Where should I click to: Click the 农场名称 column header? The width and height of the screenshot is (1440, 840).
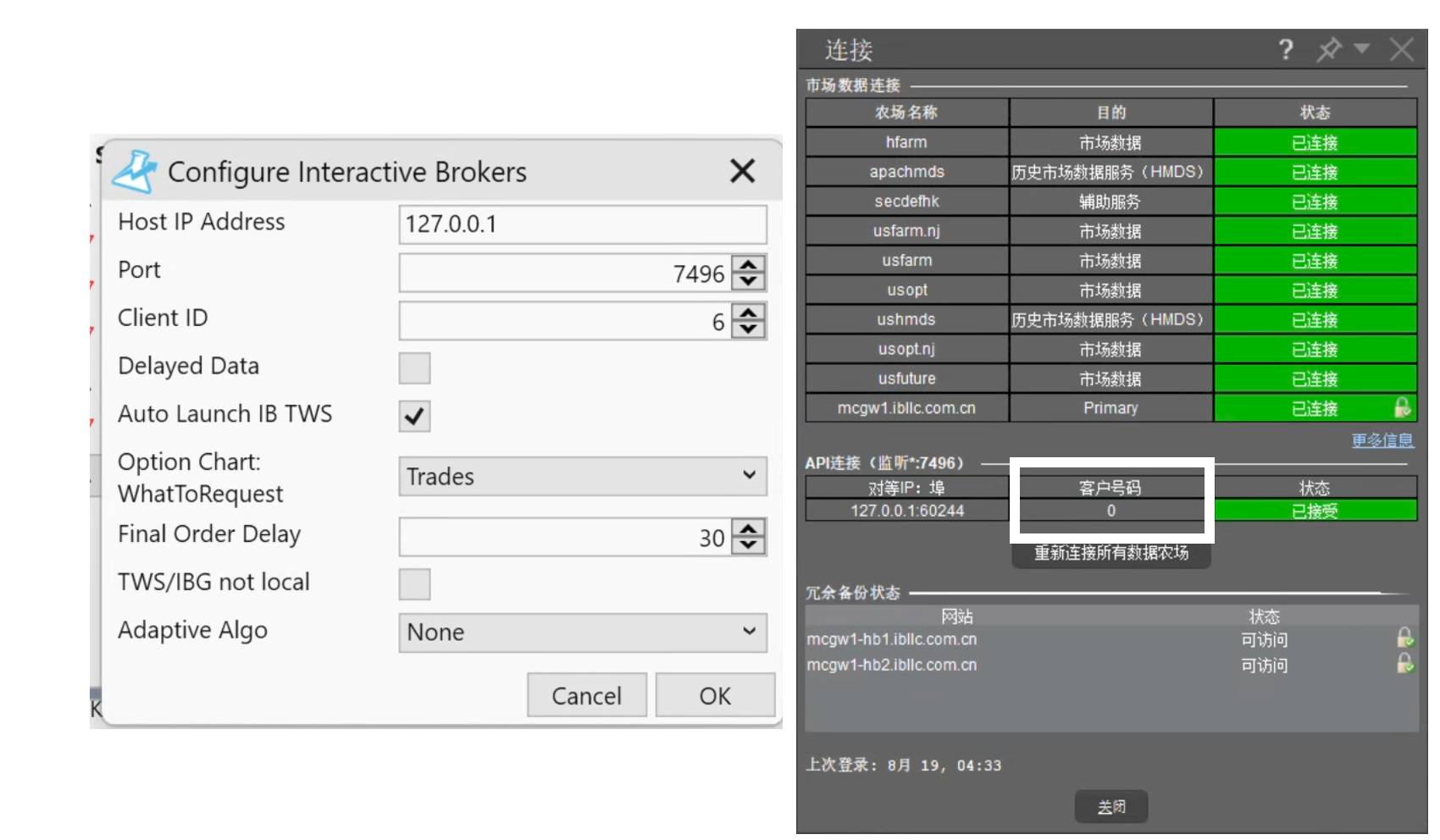pyautogui.click(x=906, y=113)
